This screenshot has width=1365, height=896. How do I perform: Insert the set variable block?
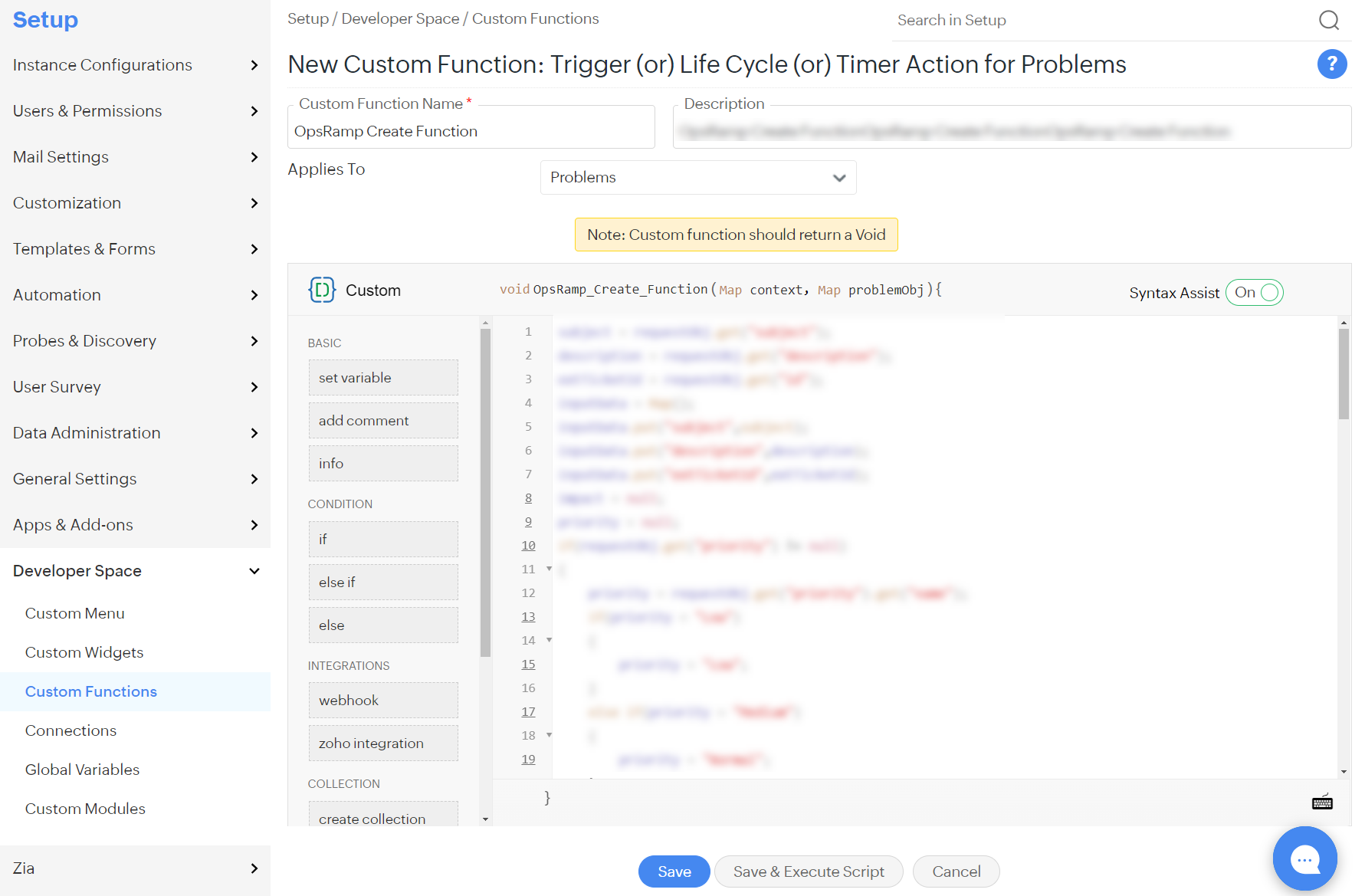click(x=383, y=378)
